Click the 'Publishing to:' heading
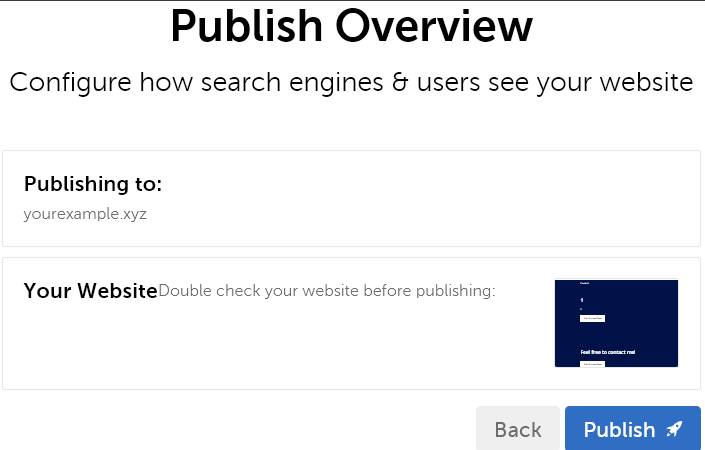 coord(93,184)
